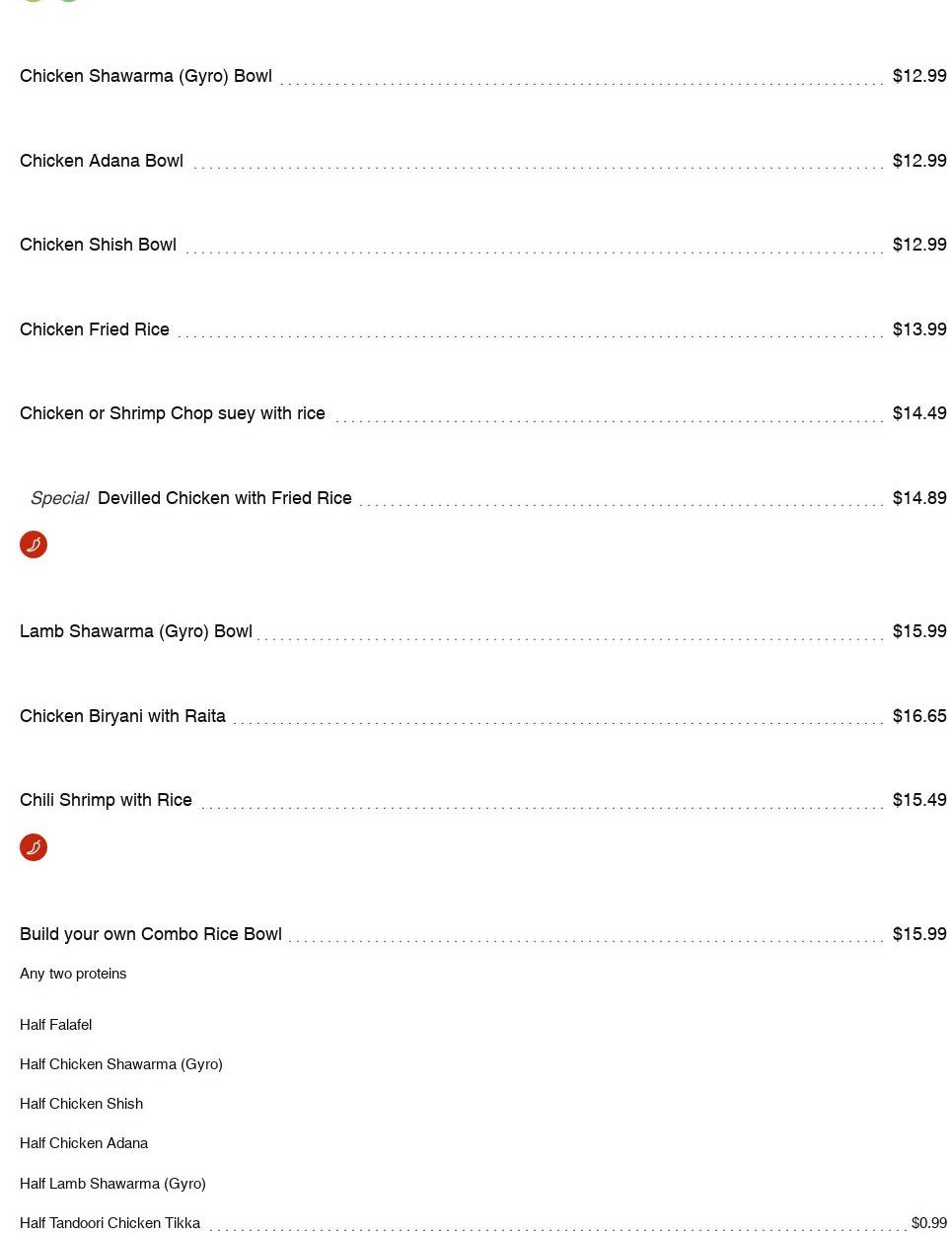Image resolution: width=952 pixels, height=1234 pixels.
Task: Choose Half Tandoori Chicken Tikka option
Action: 110,1223
